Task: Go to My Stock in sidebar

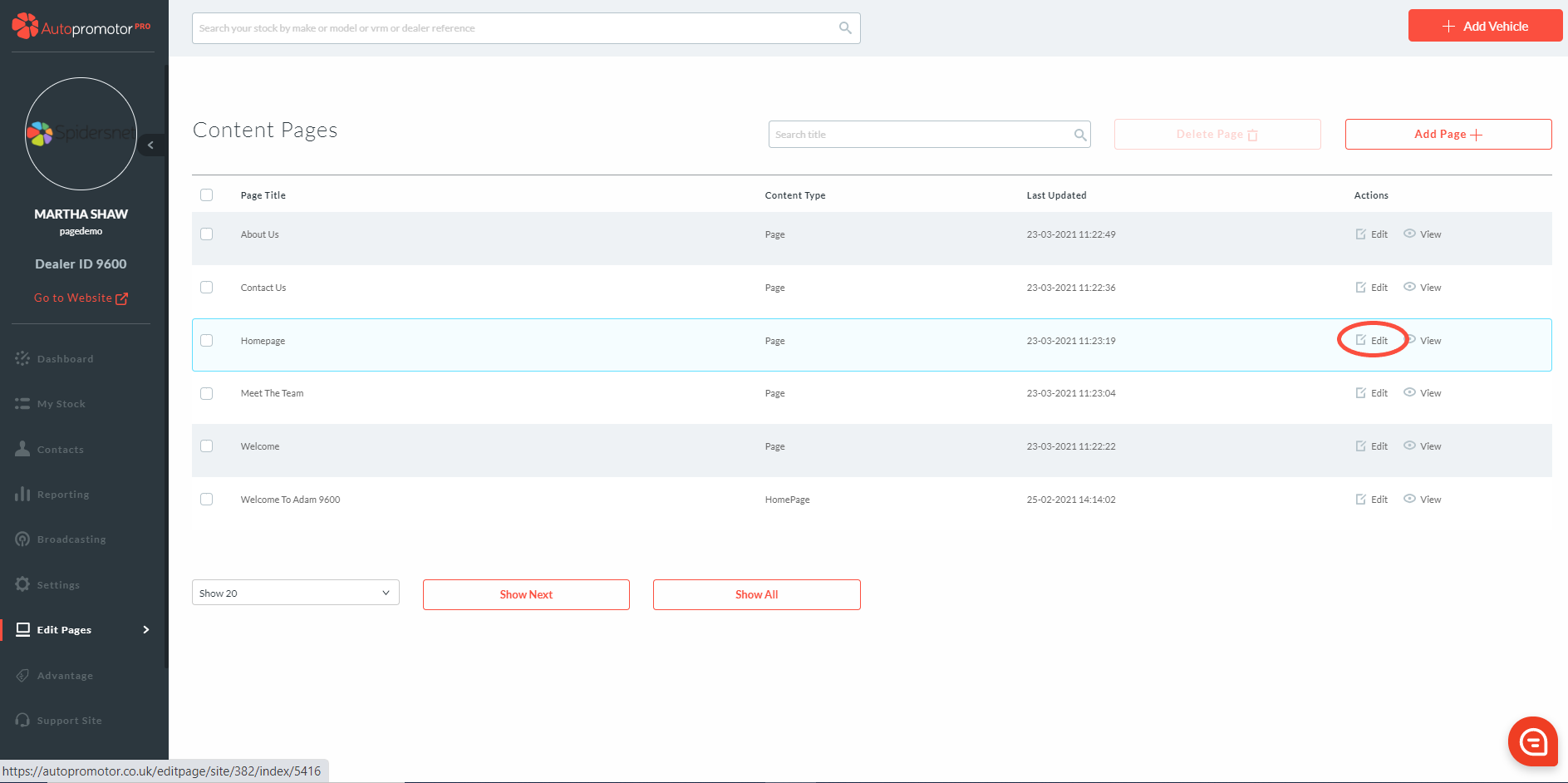Action: click(61, 404)
